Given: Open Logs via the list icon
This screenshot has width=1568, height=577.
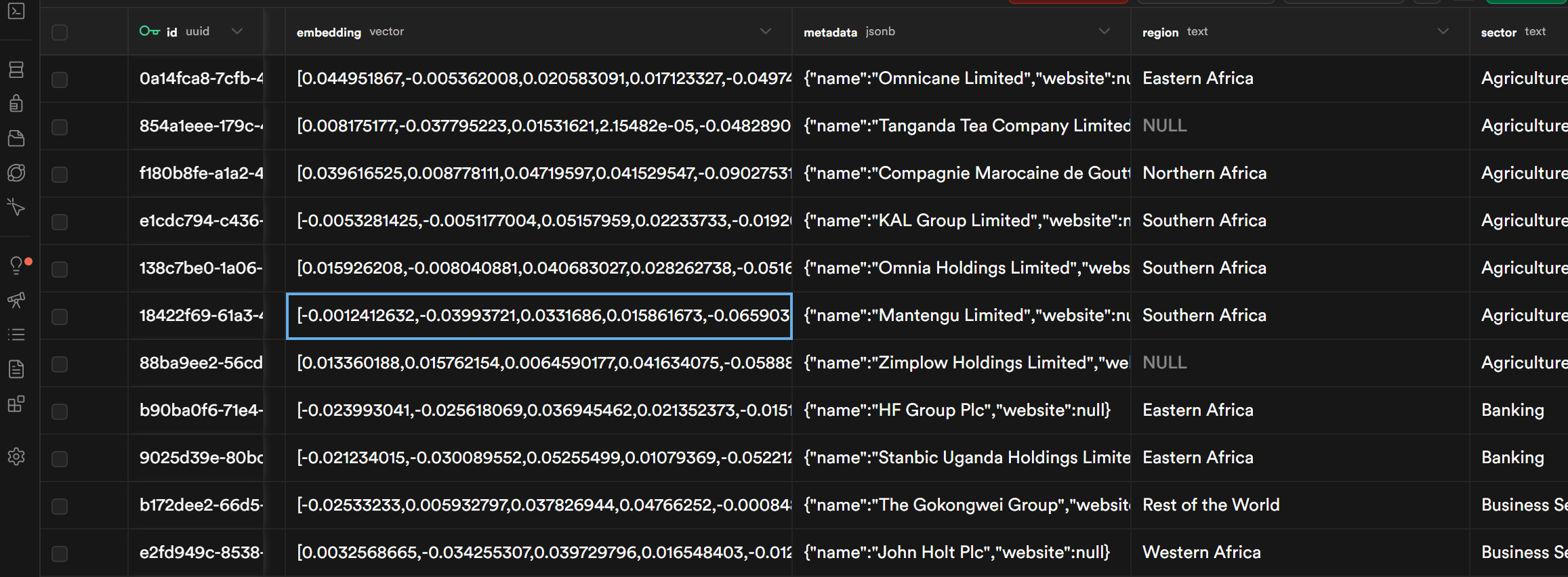Looking at the screenshot, I should tap(16, 335).
